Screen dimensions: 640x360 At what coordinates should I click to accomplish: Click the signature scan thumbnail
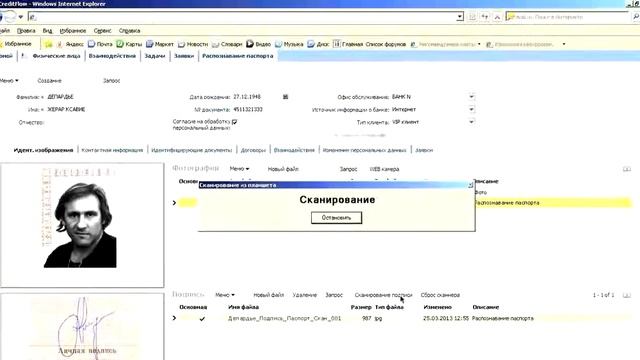point(82,327)
